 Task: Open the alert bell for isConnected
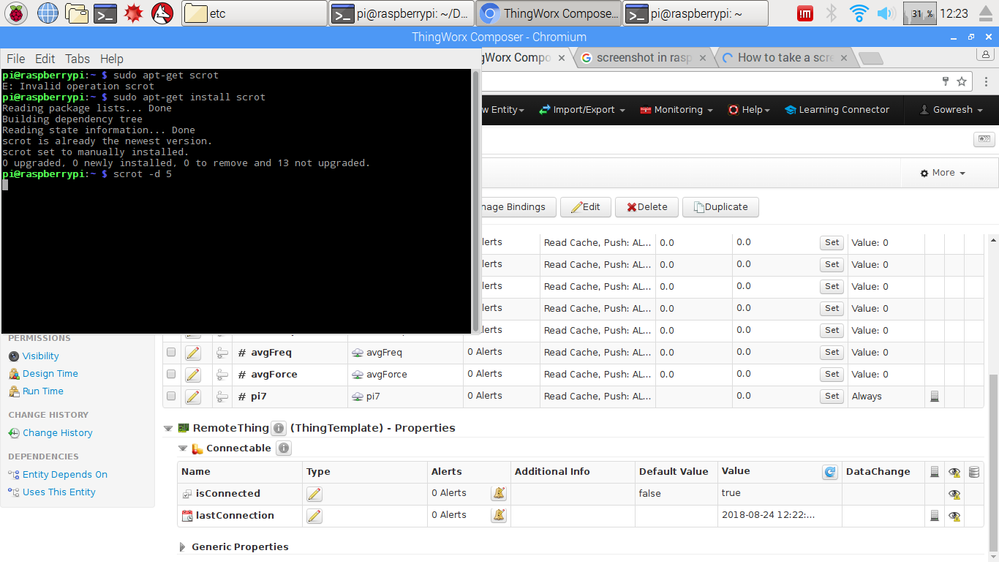point(499,493)
